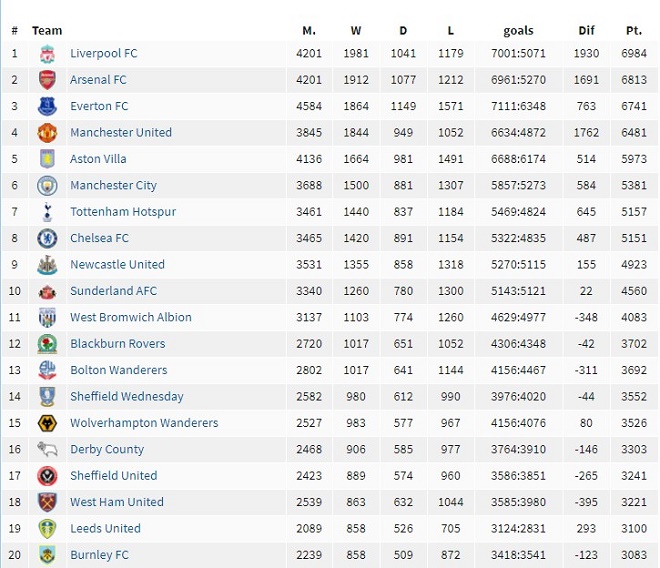Sort table by goals column header
The height and width of the screenshot is (568, 660).
point(519,31)
